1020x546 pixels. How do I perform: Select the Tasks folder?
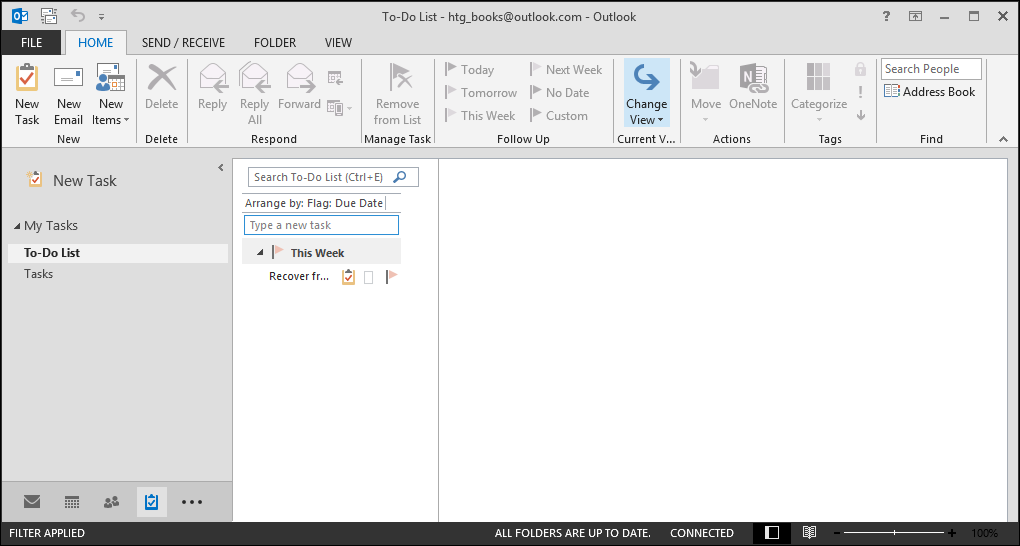118,274
